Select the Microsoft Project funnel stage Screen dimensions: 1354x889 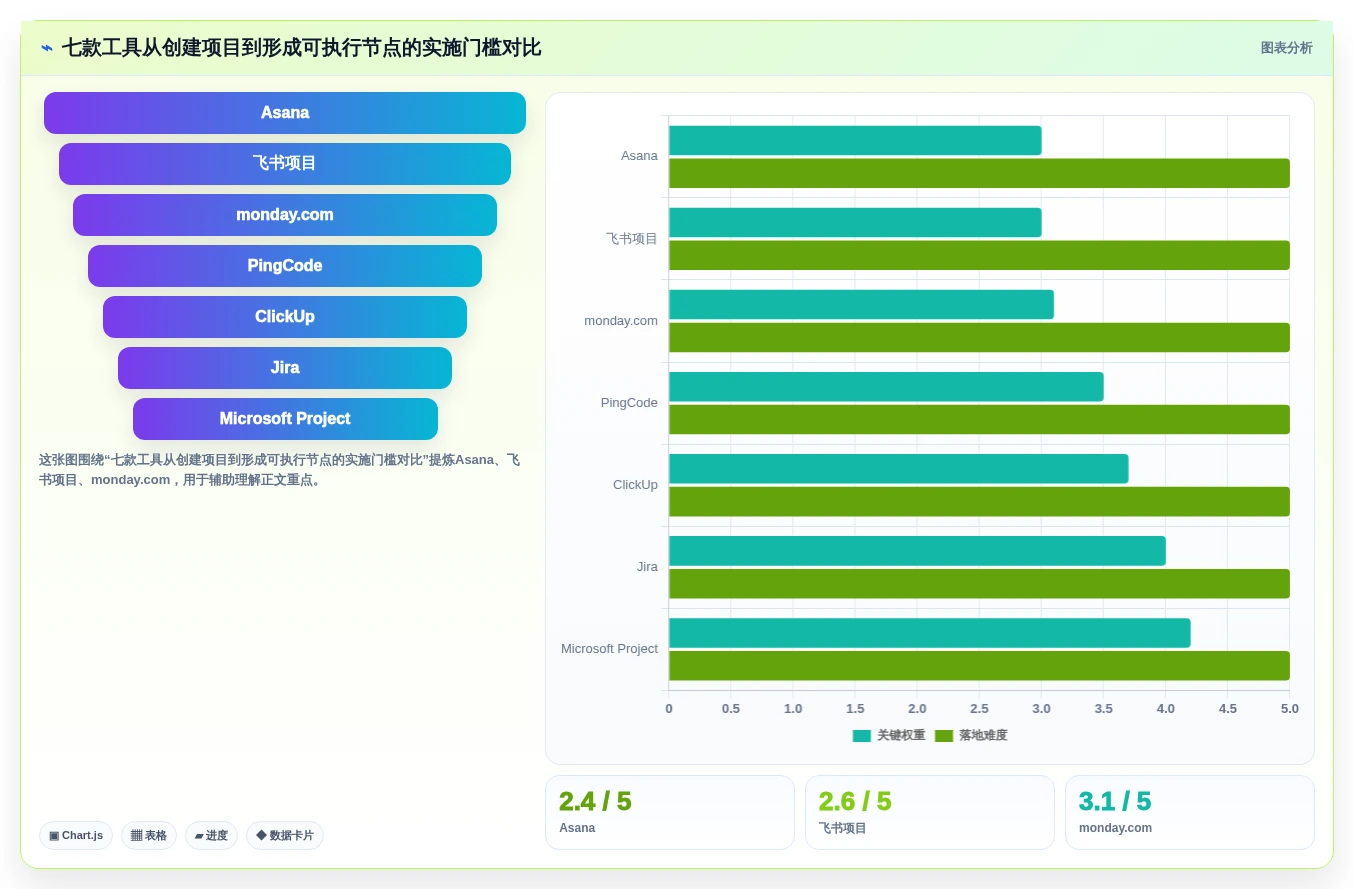click(285, 419)
